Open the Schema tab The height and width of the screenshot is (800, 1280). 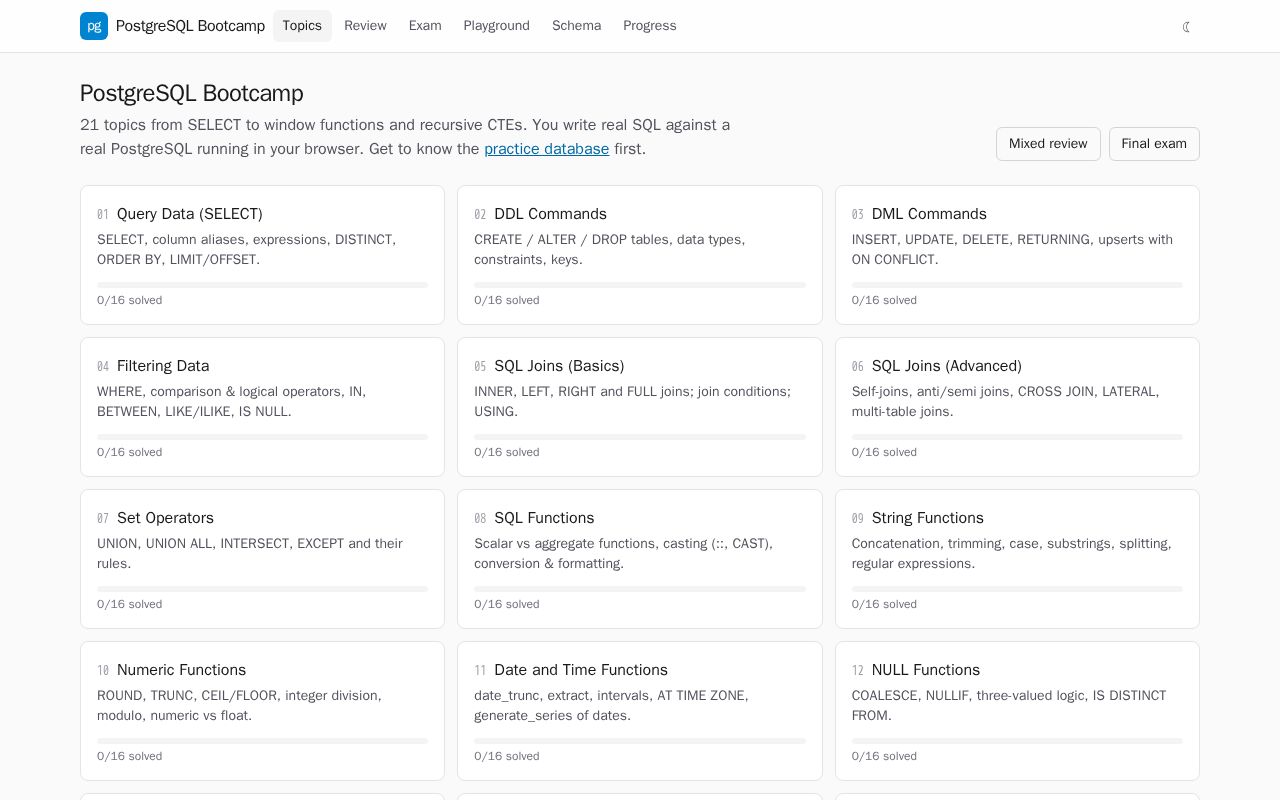point(576,26)
